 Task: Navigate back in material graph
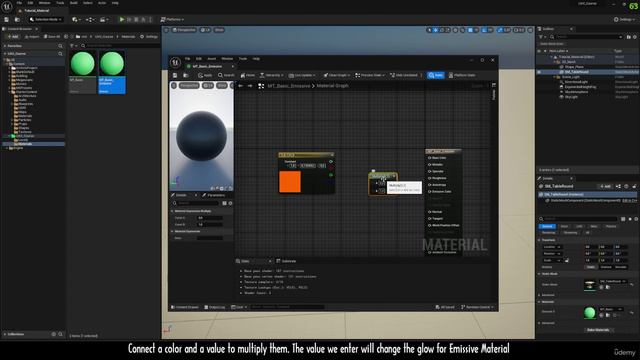click(241, 86)
